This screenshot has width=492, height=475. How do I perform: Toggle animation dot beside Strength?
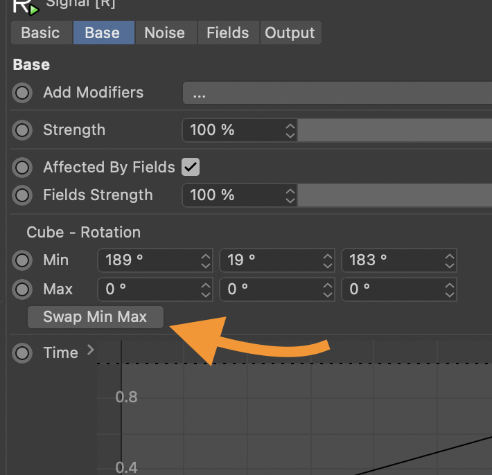point(22,130)
